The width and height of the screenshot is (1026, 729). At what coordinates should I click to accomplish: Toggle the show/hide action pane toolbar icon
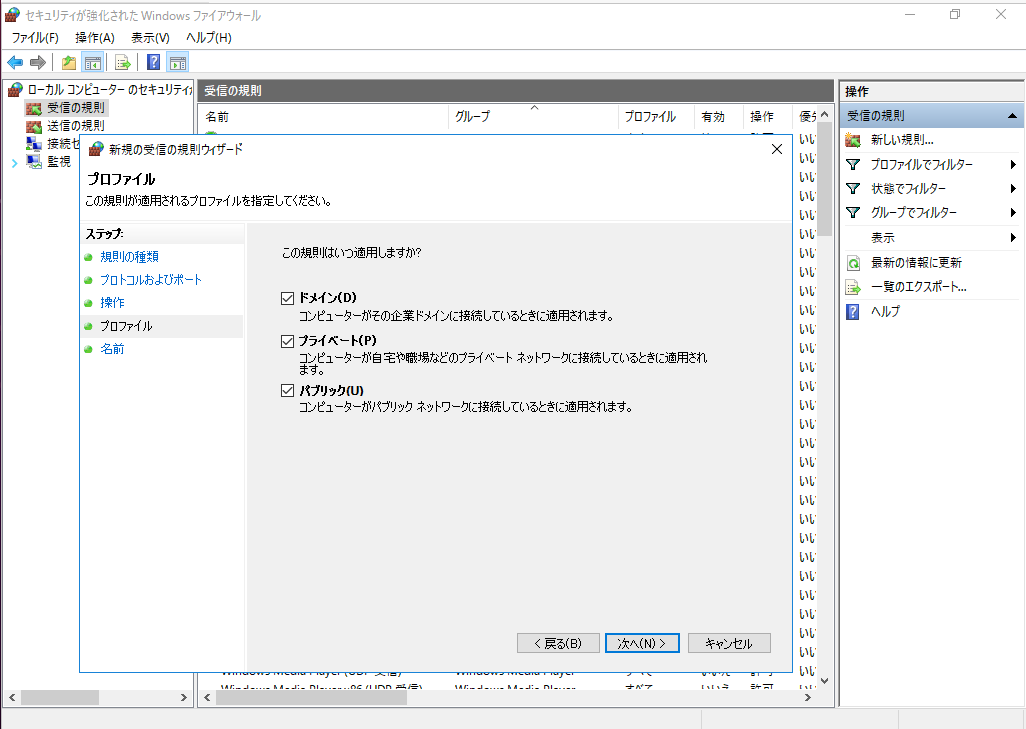point(177,62)
